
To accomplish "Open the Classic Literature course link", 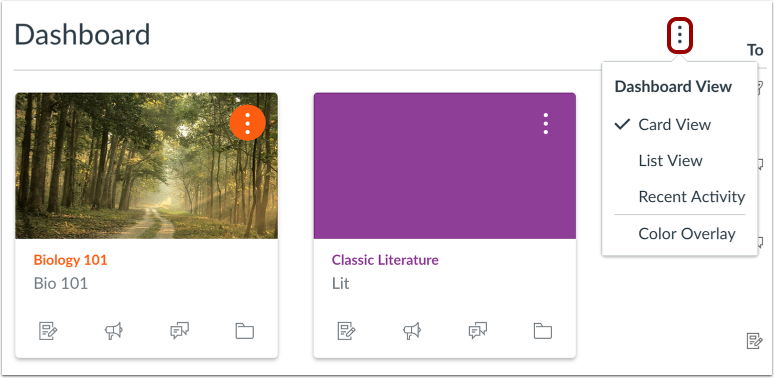I will click(385, 260).
